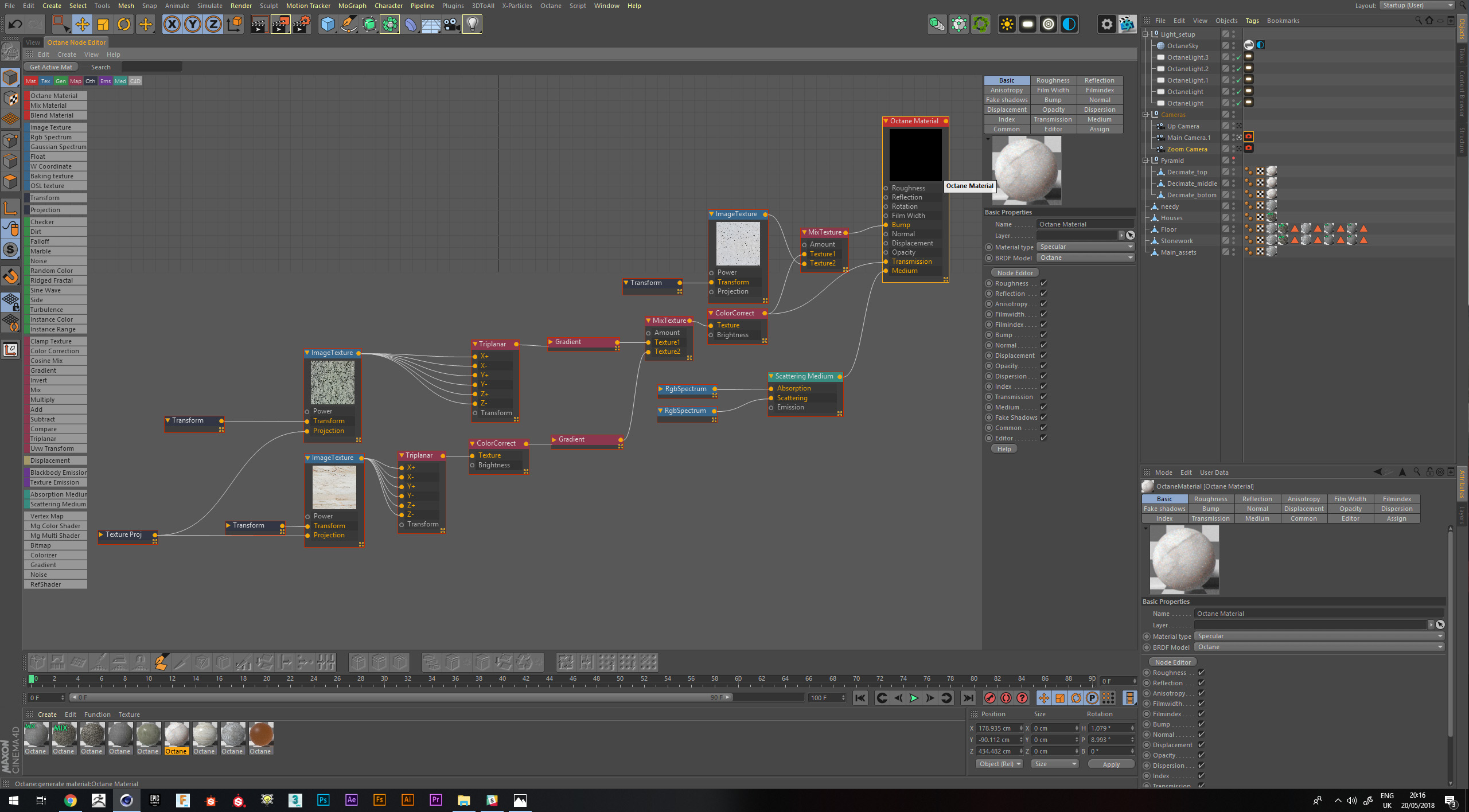Click the Octane sun daylight icon

click(1007, 24)
